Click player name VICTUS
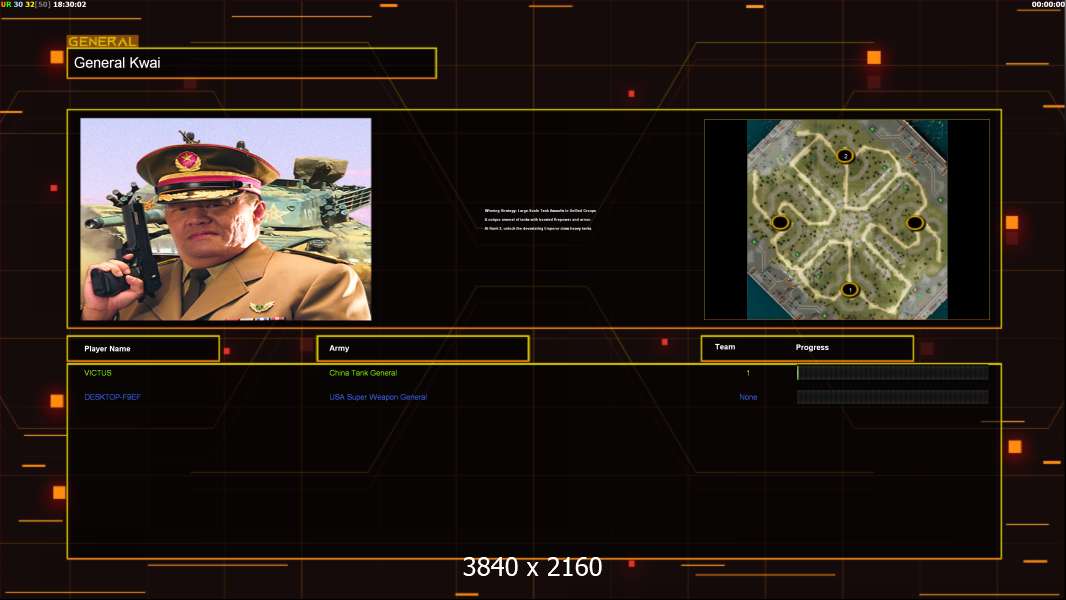This screenshot has height=600, width=1066. 98,373
